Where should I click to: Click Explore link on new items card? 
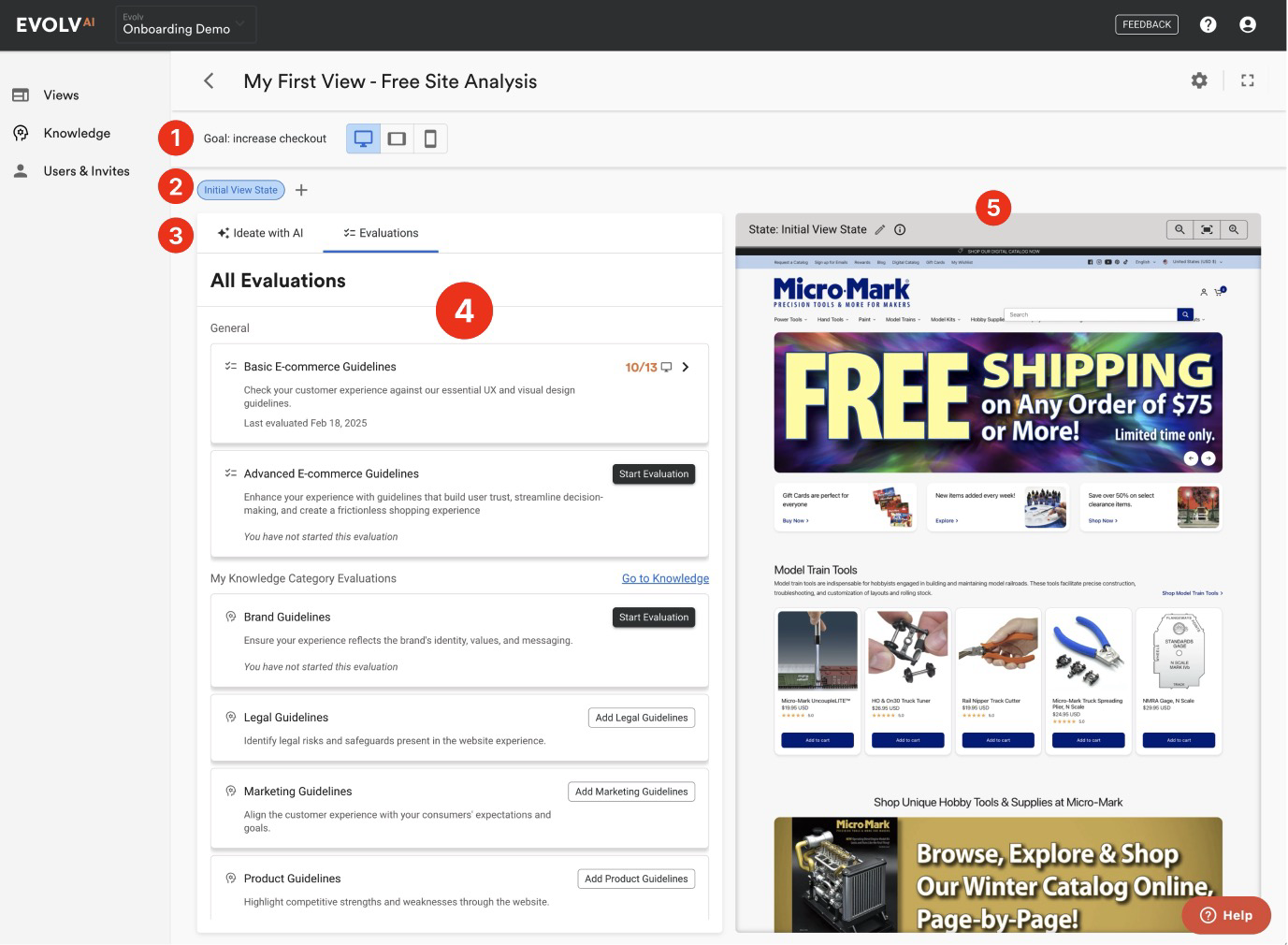947,520
